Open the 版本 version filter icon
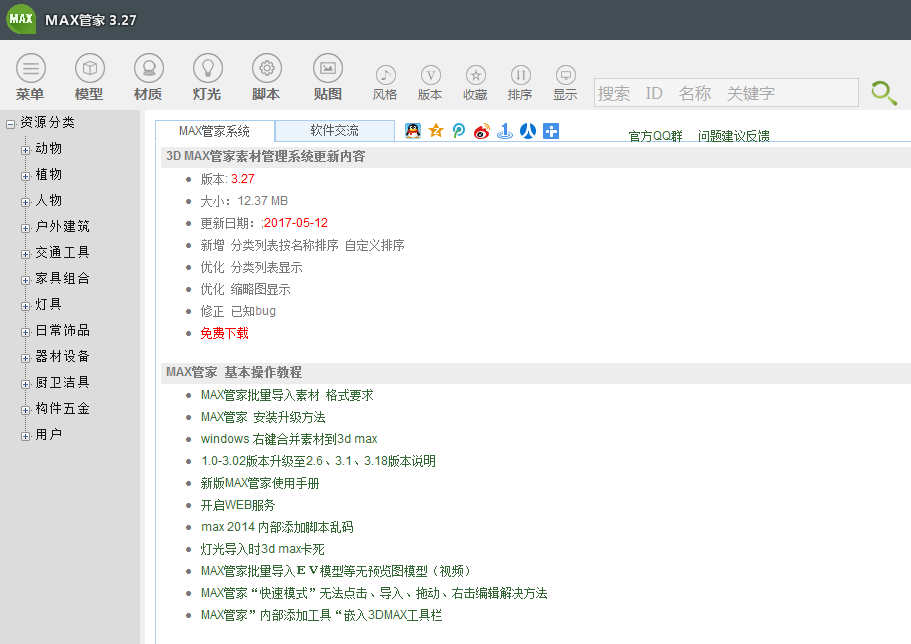Screen dimensions: 911x644 [431, 75]
